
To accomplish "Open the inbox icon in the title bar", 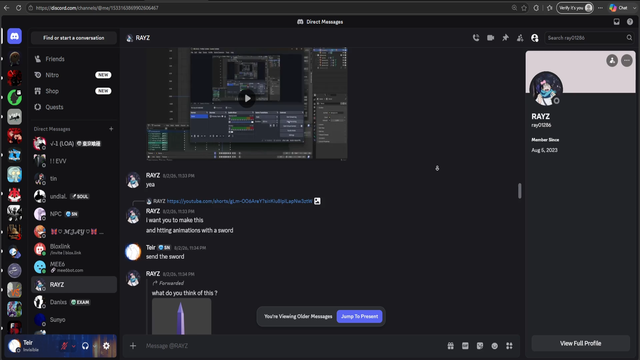I will (x=616, y=22).
